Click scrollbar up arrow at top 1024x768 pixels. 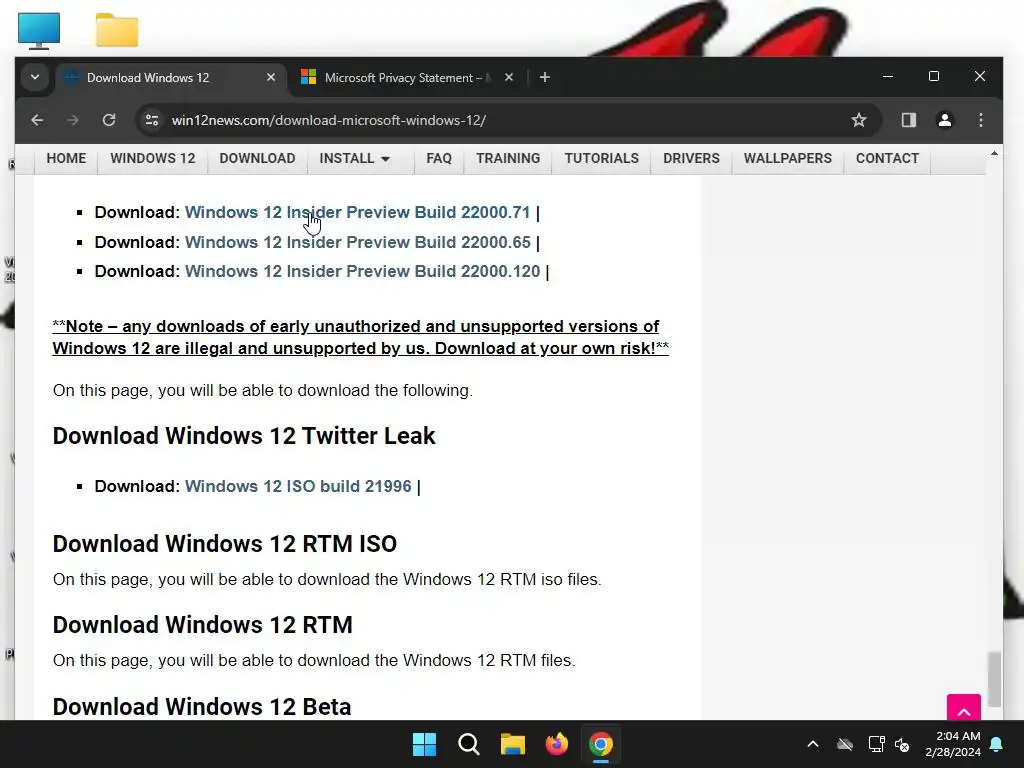994,153
